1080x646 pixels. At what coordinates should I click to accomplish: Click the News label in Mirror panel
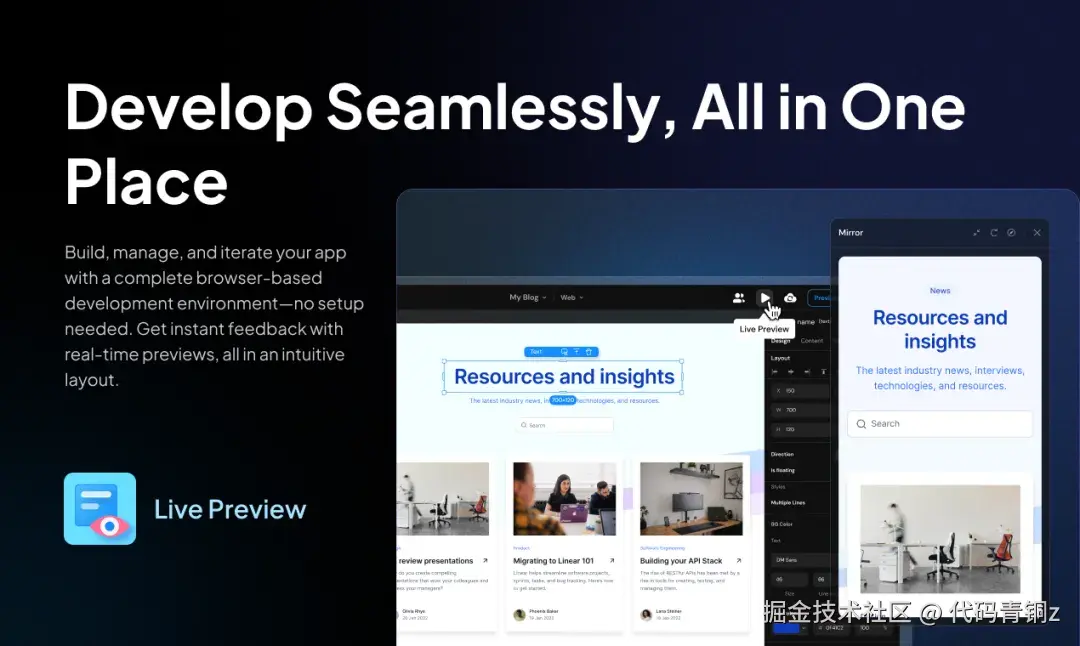(x=939, y=291)
